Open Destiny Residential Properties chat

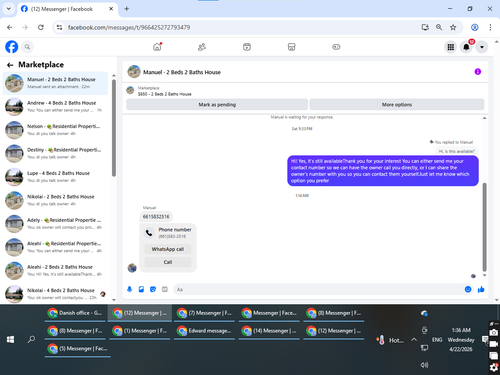(56, 153)
